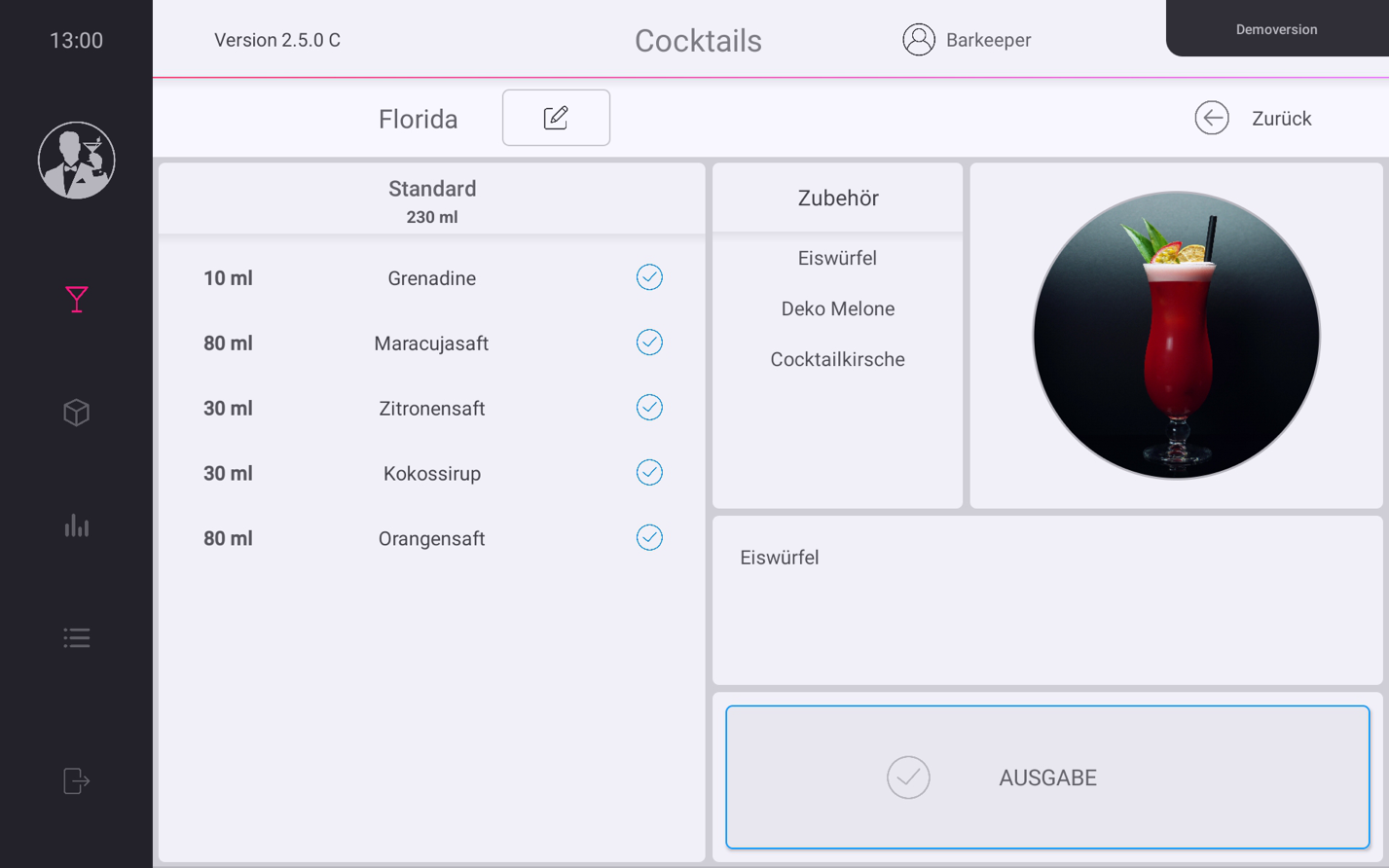Click the Barkeeper user profile icon
Screen dimensions: 1389x868
coord(918,40)
